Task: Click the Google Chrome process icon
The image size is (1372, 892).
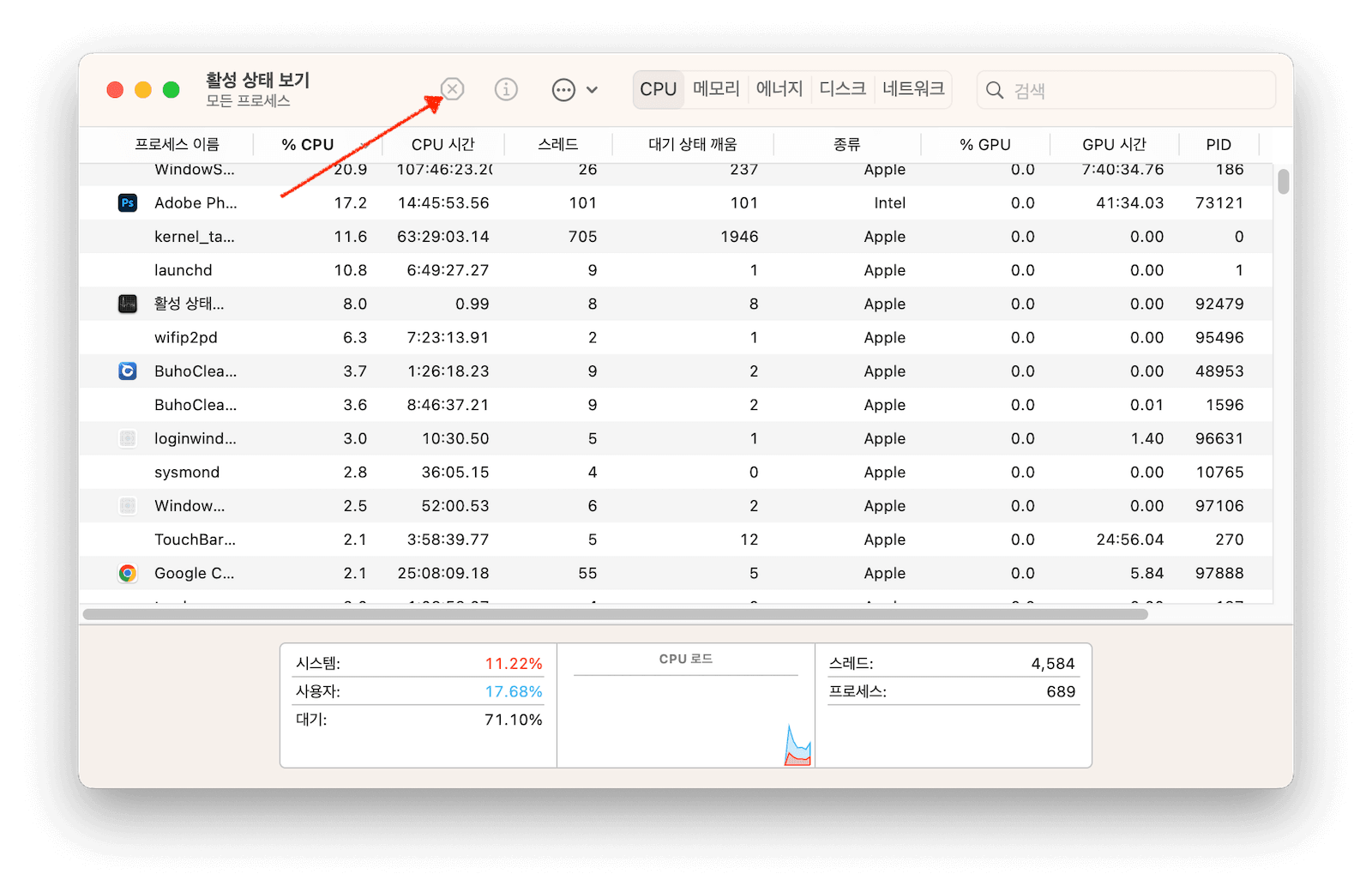Action: coord(128,573)
